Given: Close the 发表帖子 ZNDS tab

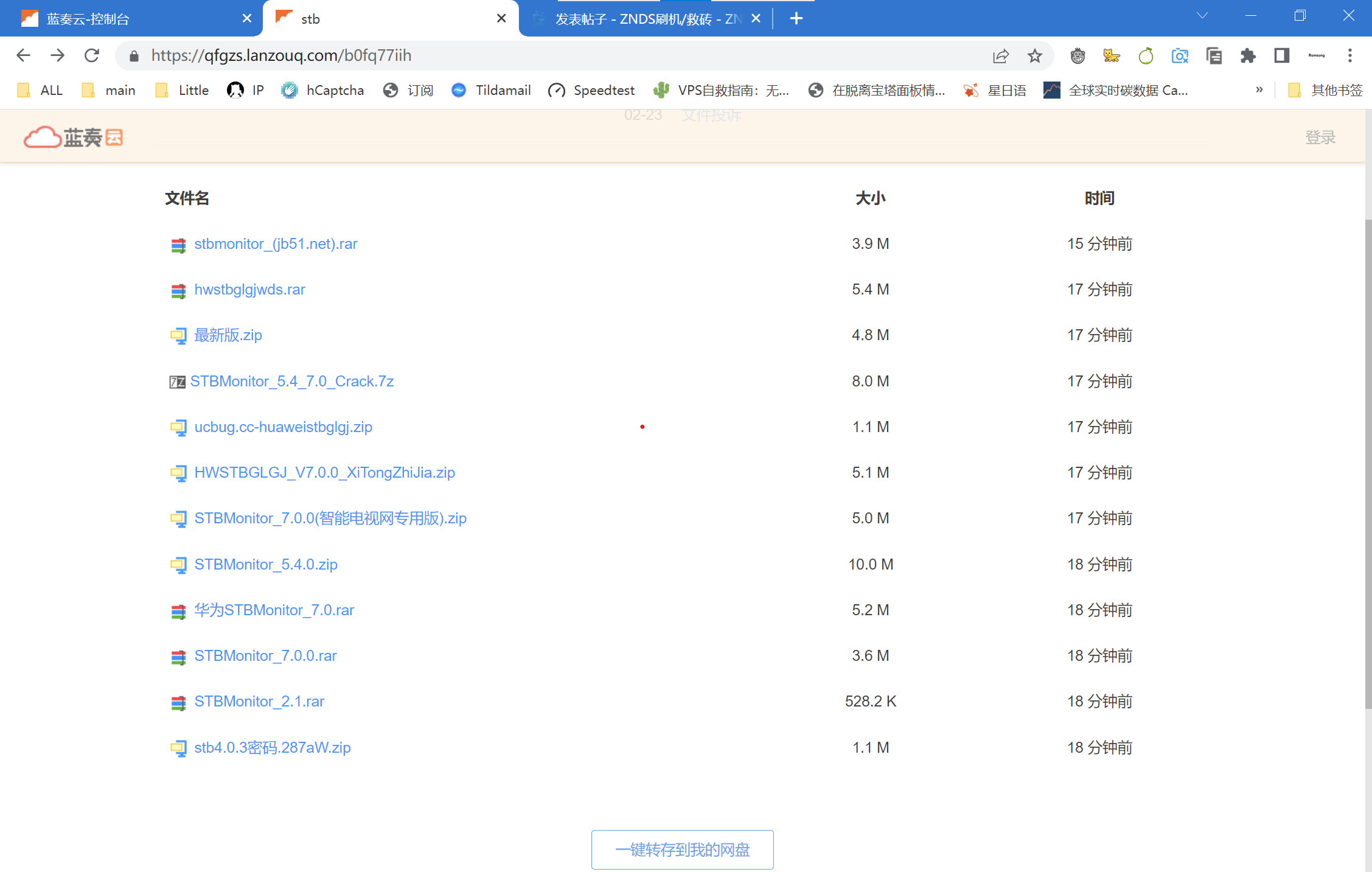Looking at the screenshot, I should click(756, 18).
